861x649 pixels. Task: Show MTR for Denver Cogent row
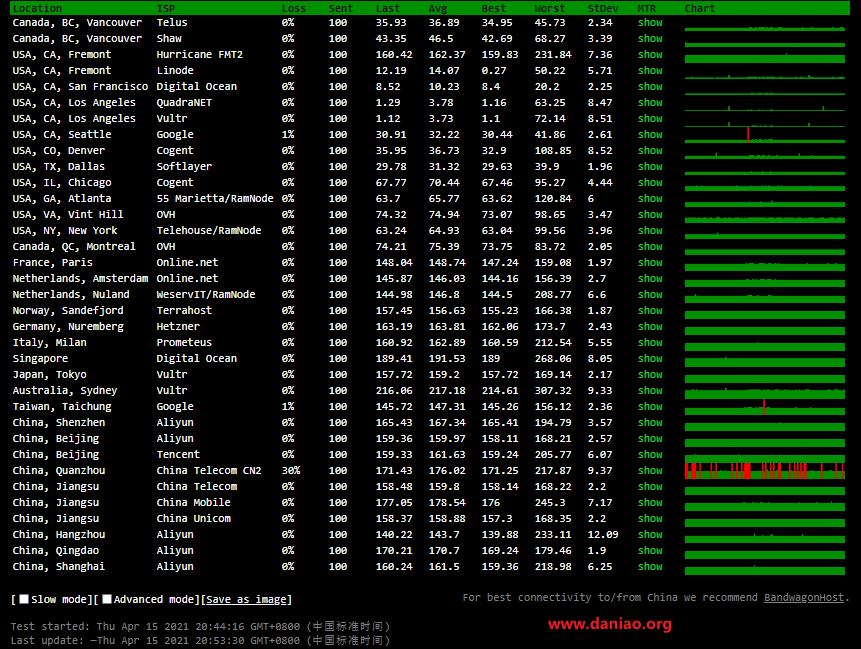[x=650, y=150]
